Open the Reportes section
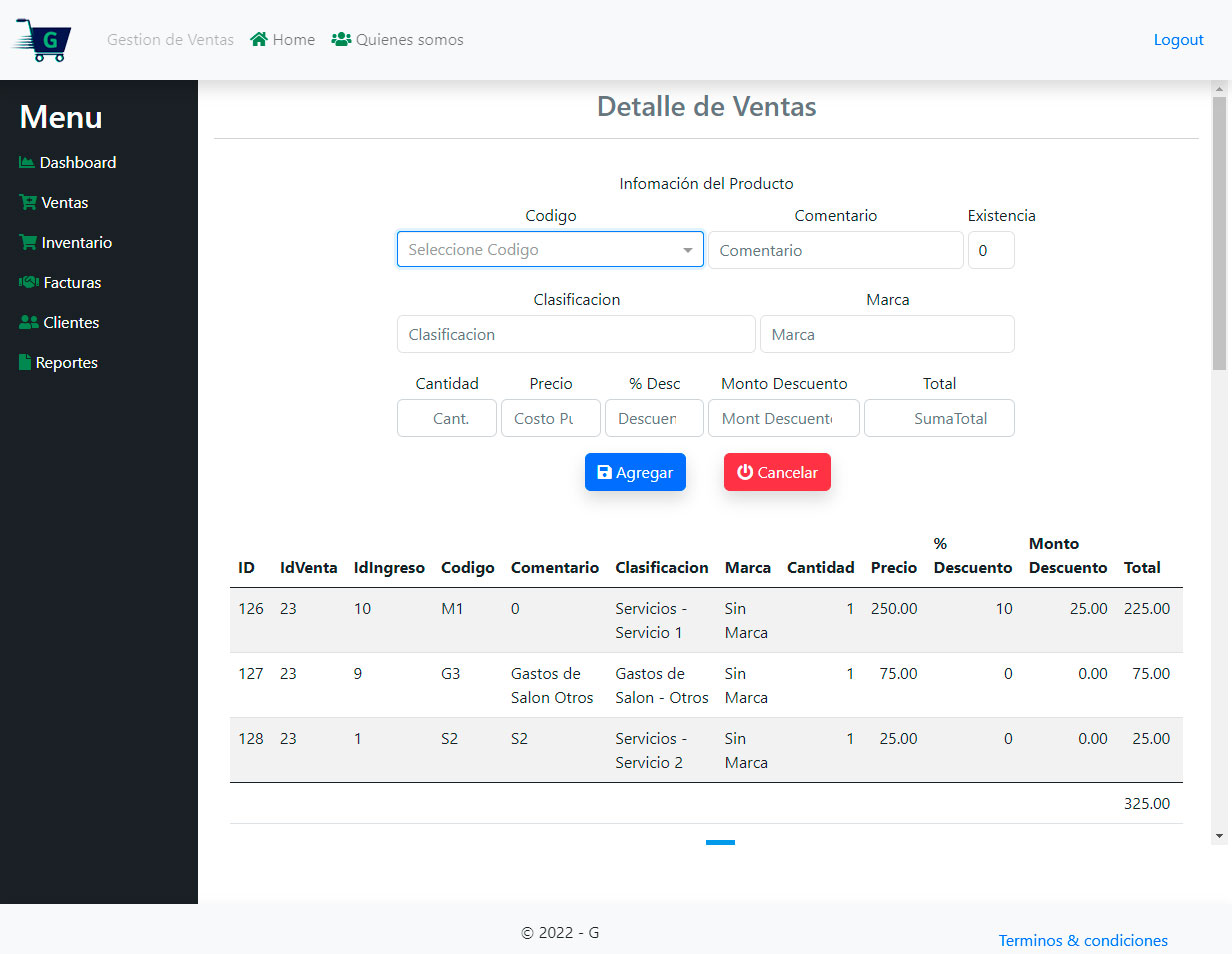 (58, 362)
